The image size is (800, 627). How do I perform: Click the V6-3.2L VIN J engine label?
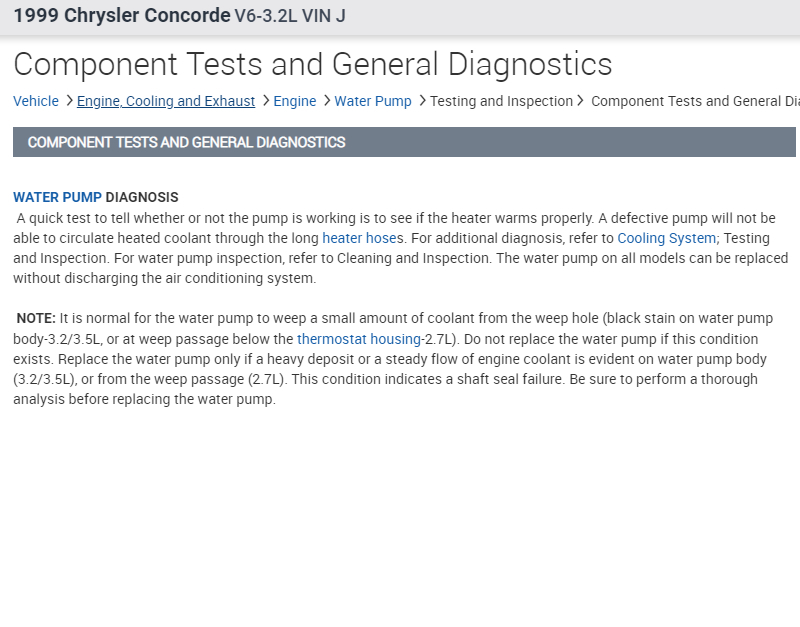click(x=290, y=17)
